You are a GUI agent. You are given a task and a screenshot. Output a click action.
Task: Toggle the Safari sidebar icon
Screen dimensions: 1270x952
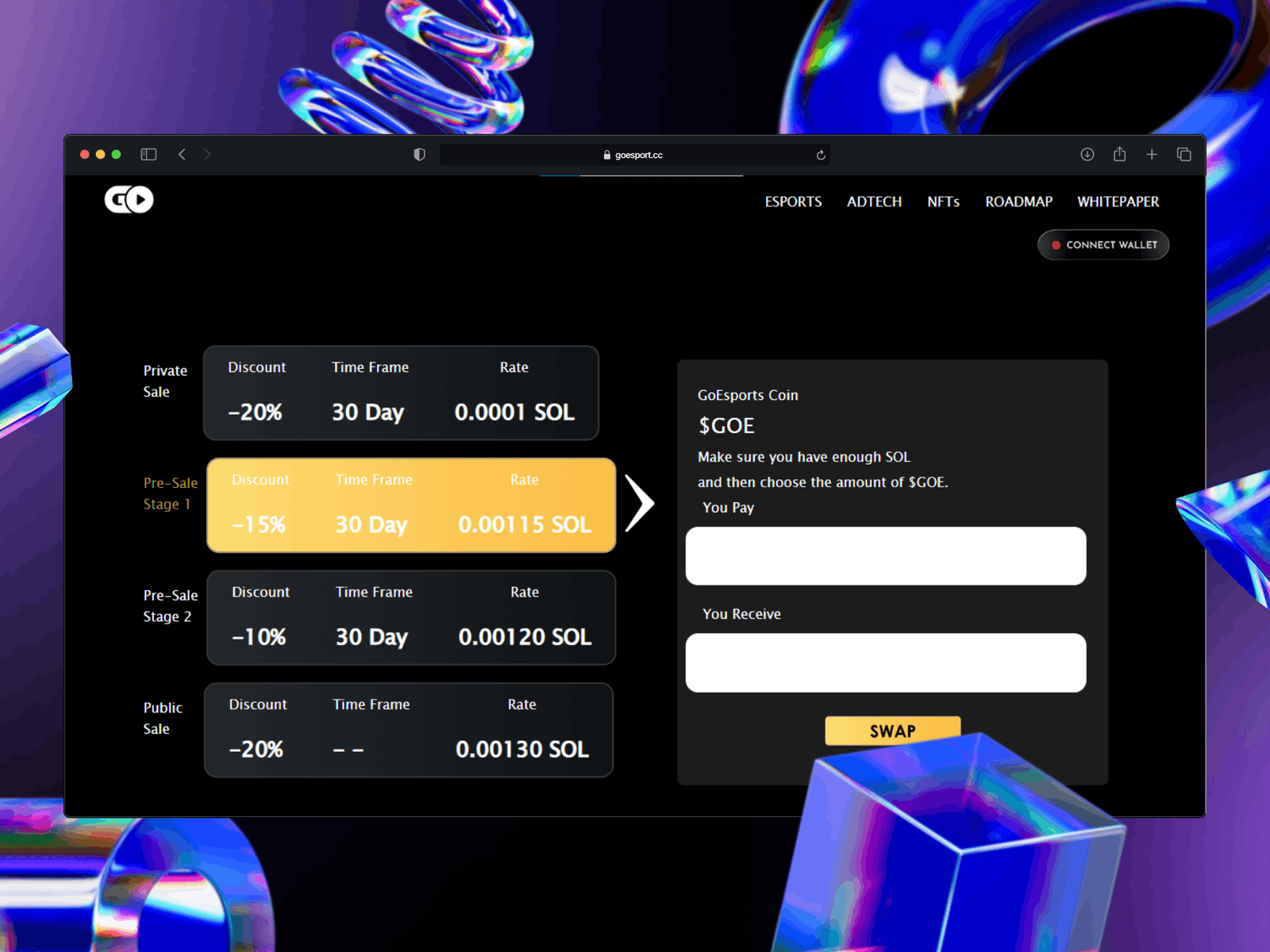148,155
